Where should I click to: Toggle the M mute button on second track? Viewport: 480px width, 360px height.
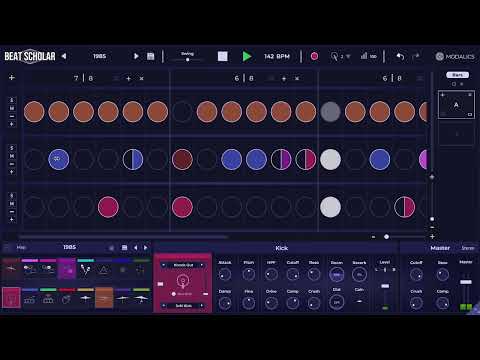pos(12,156)
